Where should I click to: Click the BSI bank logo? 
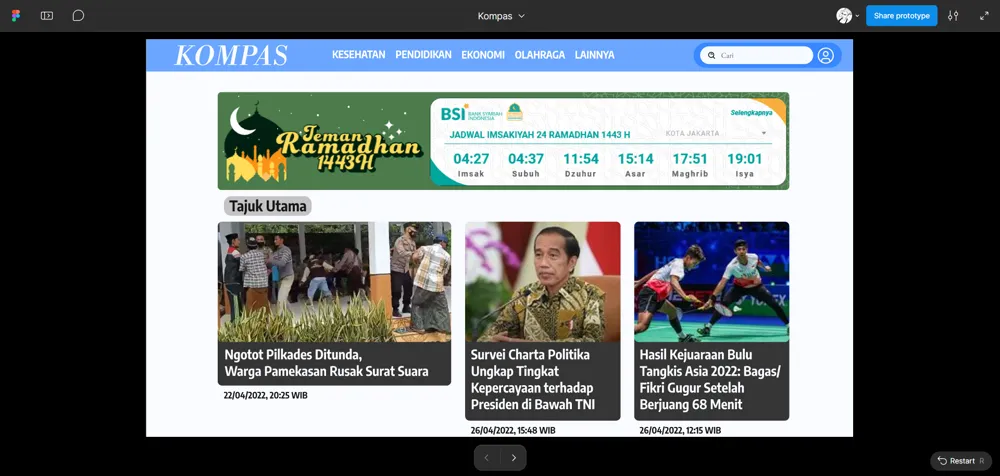[x=472, y=114]
